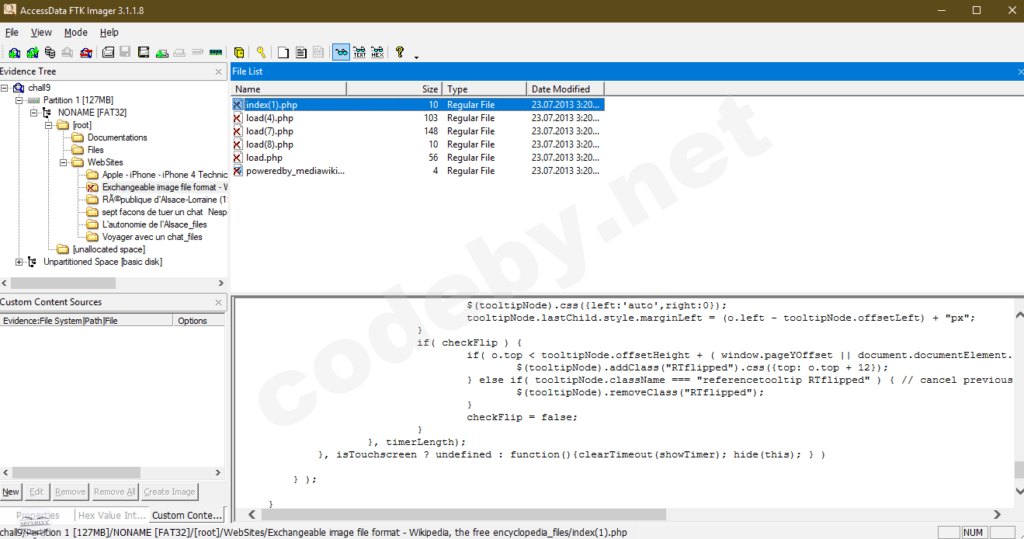
Task: Click the Obtain Protected Files safe icon
Action: [239, 52]
